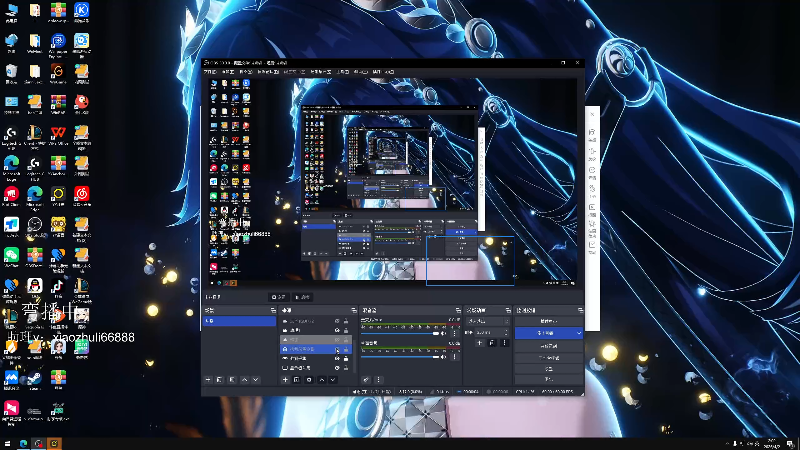
Task: Open first mixer channel's three-dot menu
Action: 455,334
